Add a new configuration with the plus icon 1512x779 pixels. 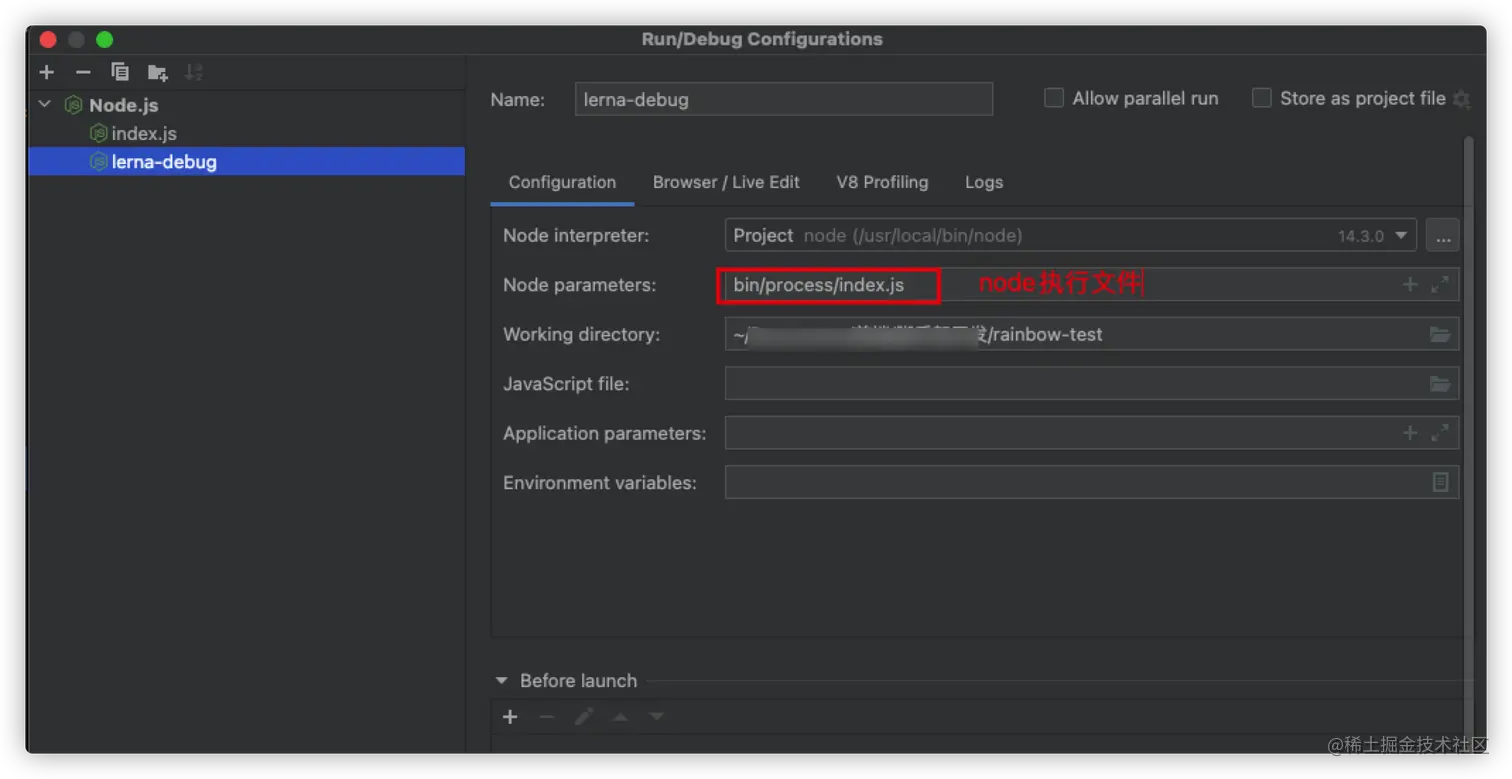(47, 72)
